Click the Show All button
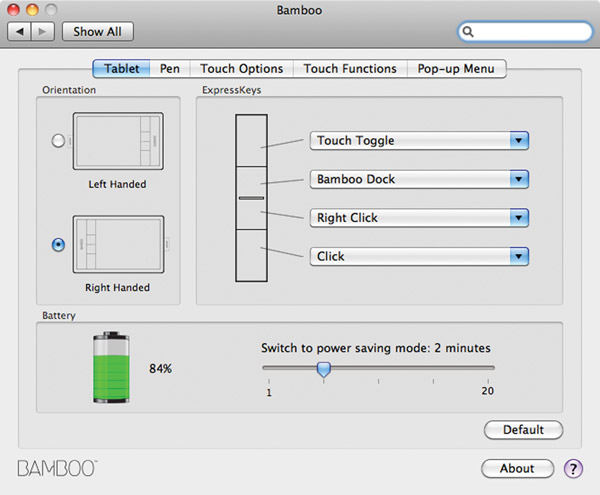600x495 pixels. pyautogui.click(x=98, y=31)
